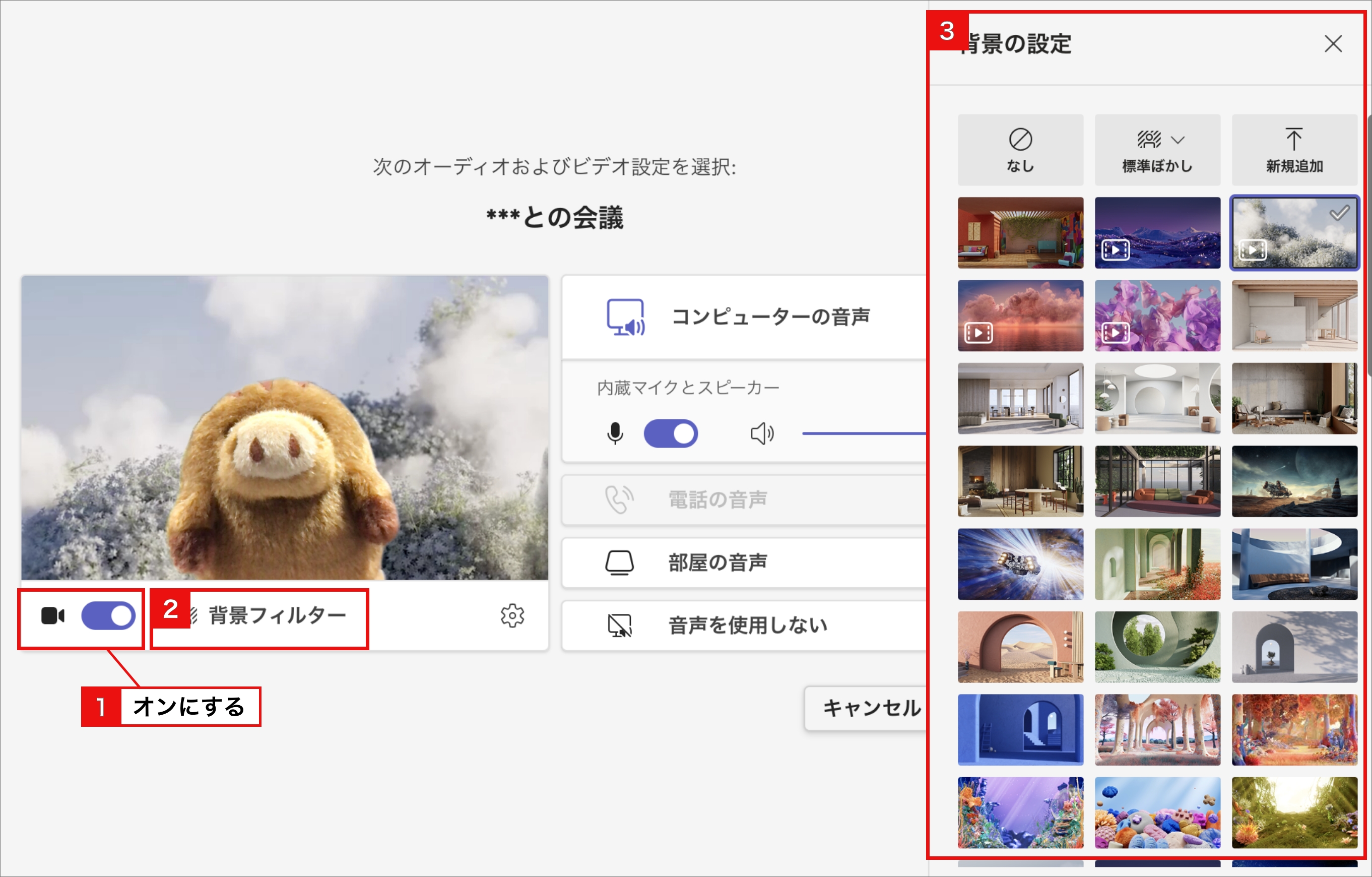
Task: Click the checkmark on selected background
Action: point(1339,213)
